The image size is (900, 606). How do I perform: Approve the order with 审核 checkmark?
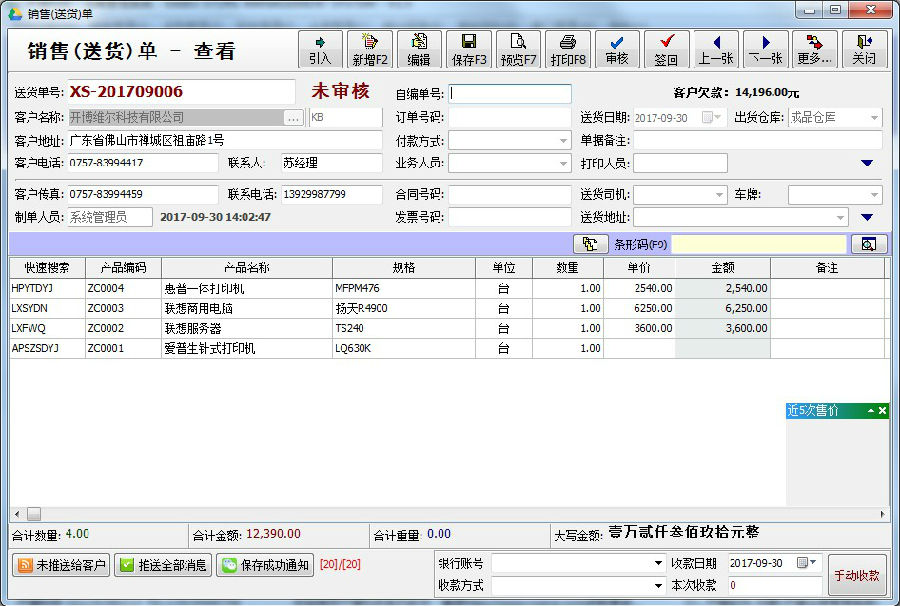click(617, 49)
